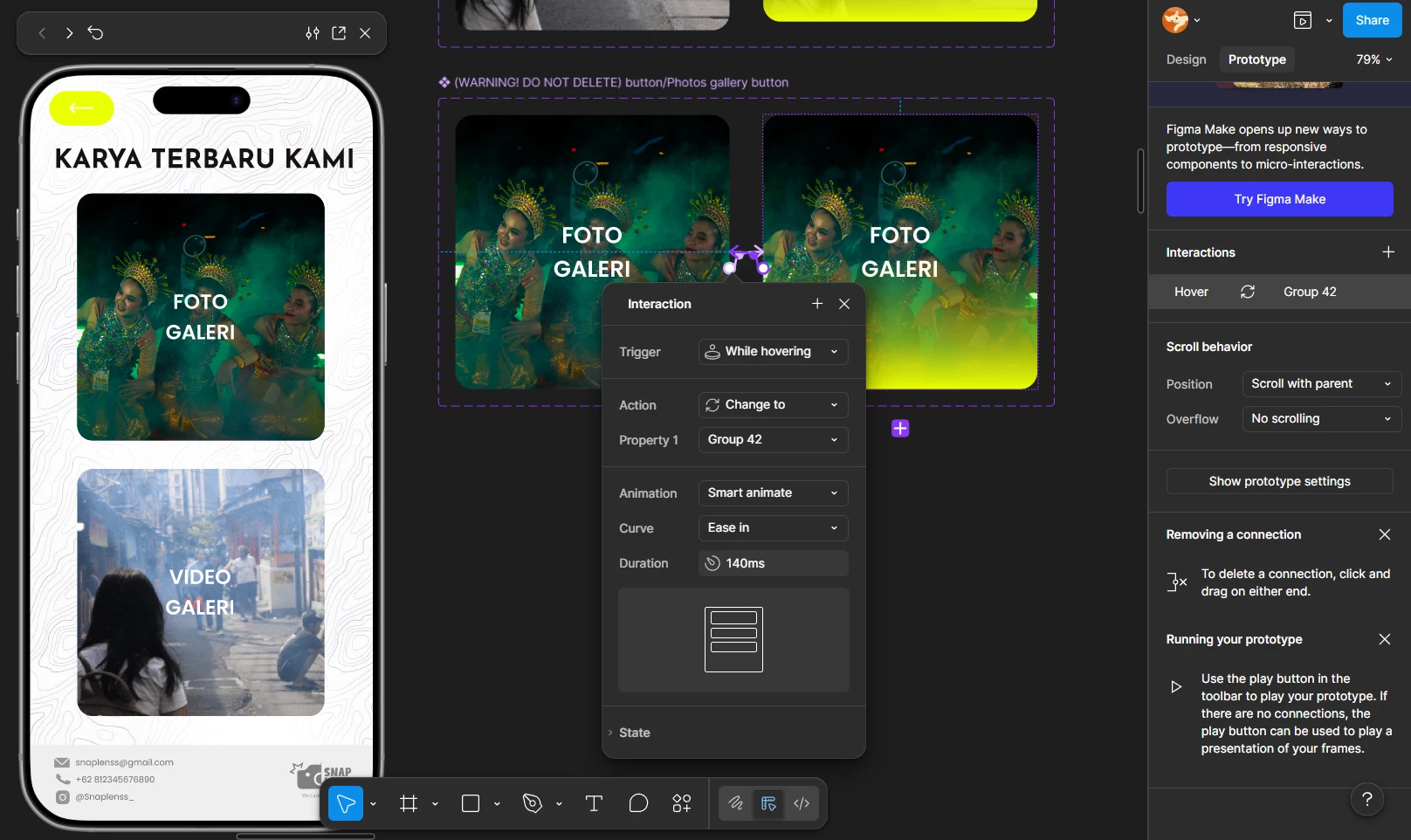The height and width of the screenshot is (840, 1411).
Task: Tap the yellow back arrow in preview
Action: coord(81,107)
